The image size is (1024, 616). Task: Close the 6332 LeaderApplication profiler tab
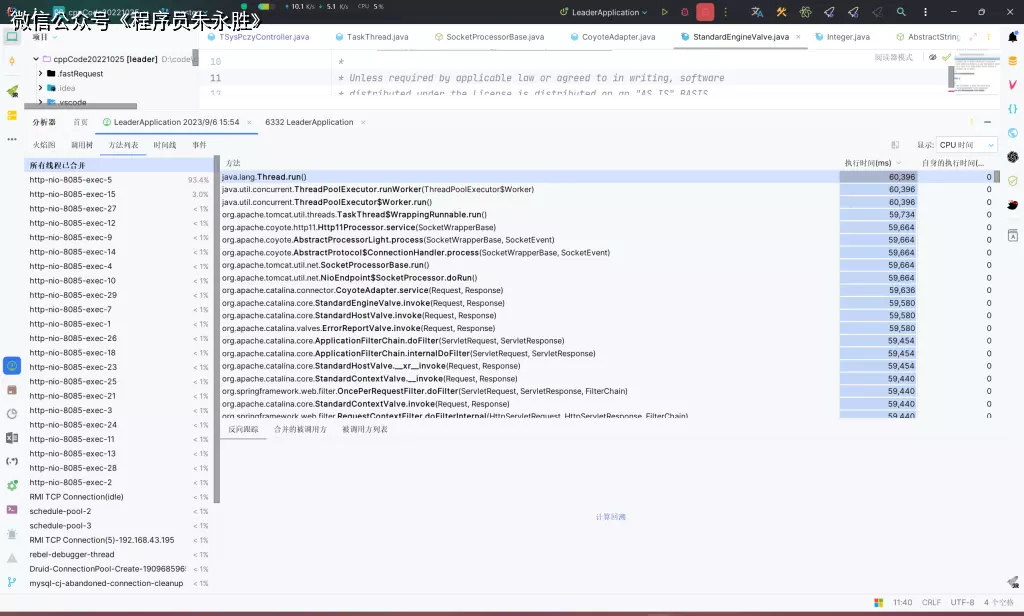click(x=363, y=122)
